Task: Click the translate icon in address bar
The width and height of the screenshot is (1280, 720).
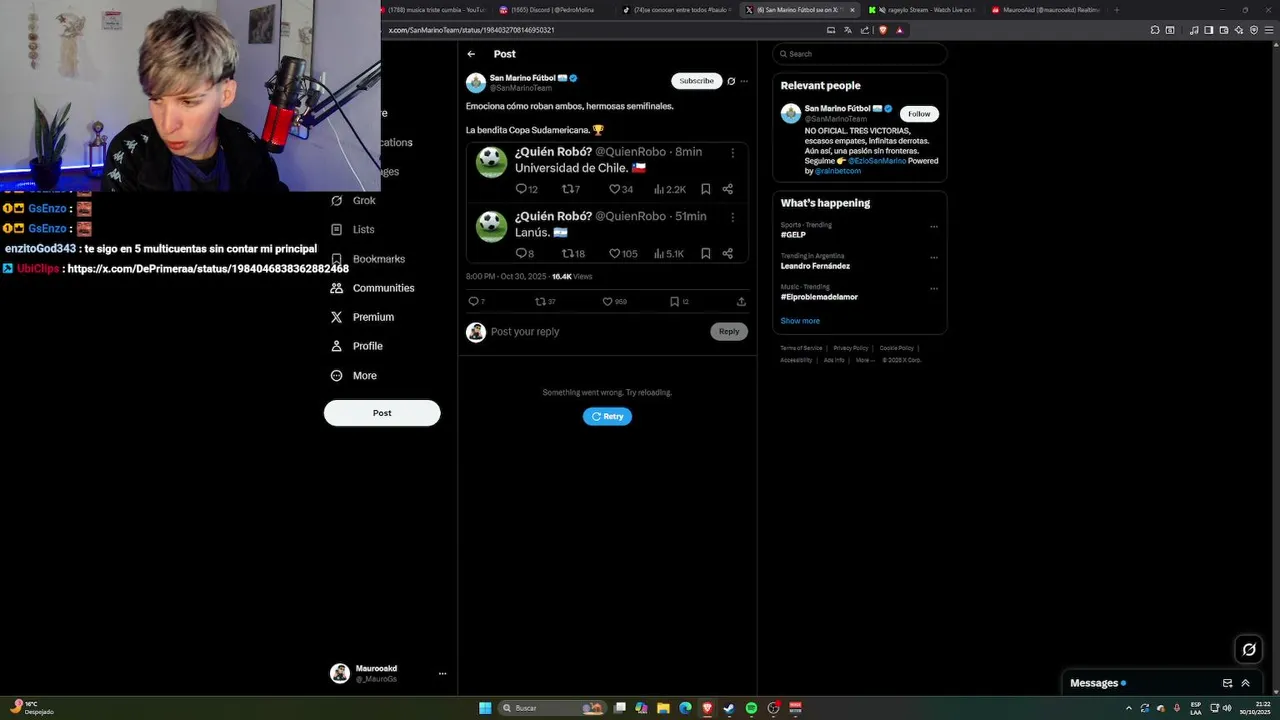Action: pos(848,30)
